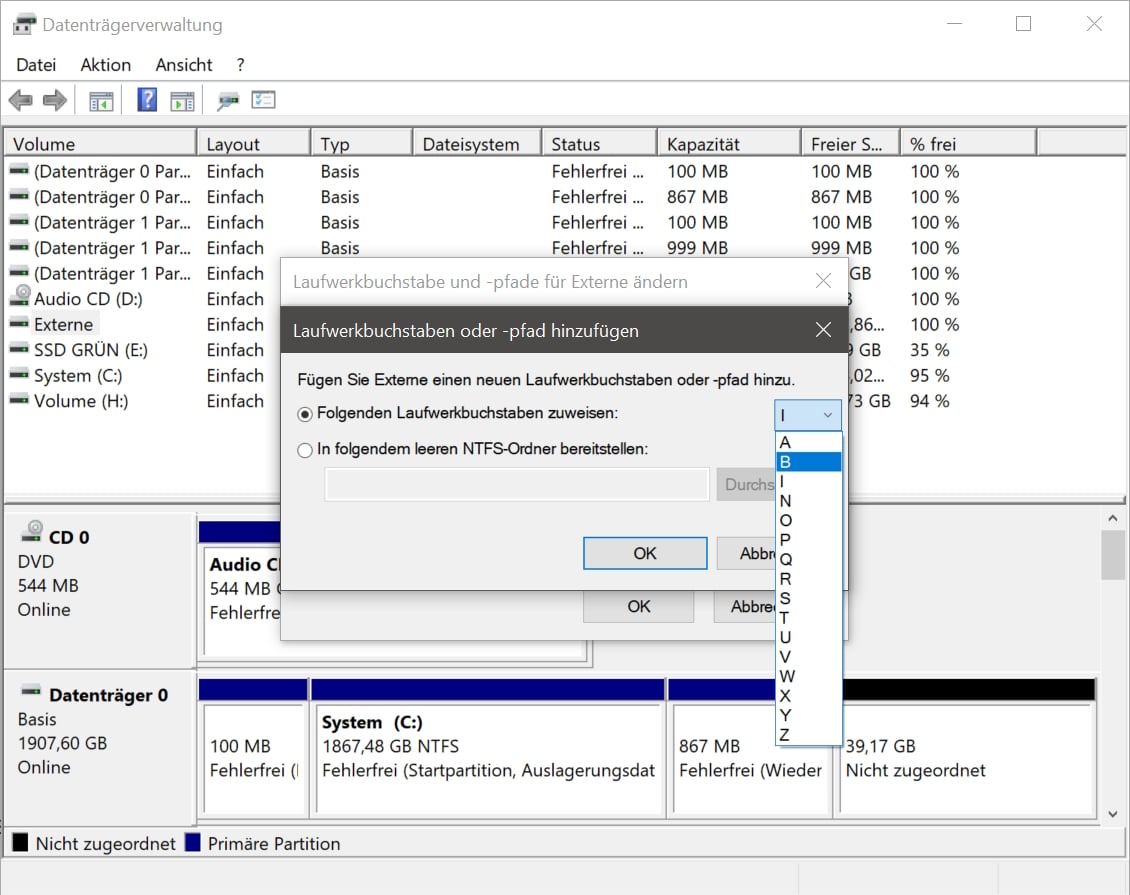This screenshot has width=1130, height=895.
Task: Sort by the Volume column header
Action: (100, 143)
